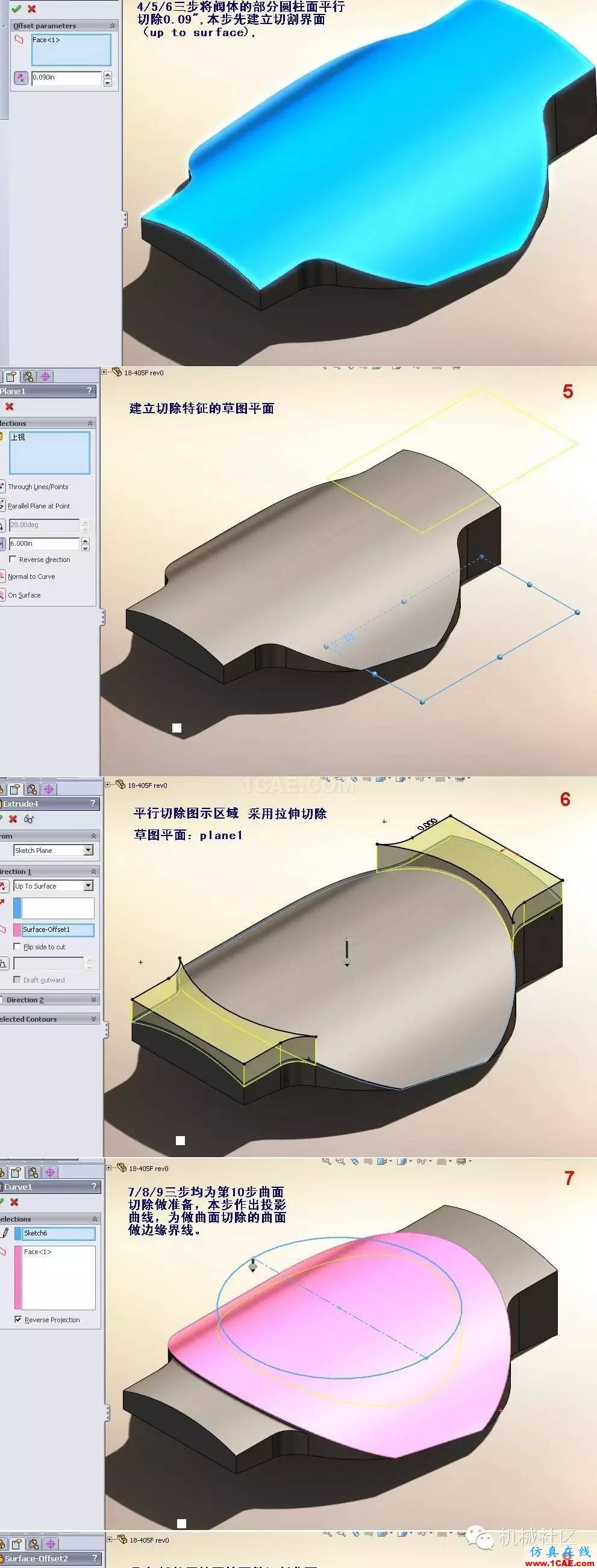Screen dimensions: 597x1568
Task: Open the Sketch Plane dropdown under From
Action: 88,851
